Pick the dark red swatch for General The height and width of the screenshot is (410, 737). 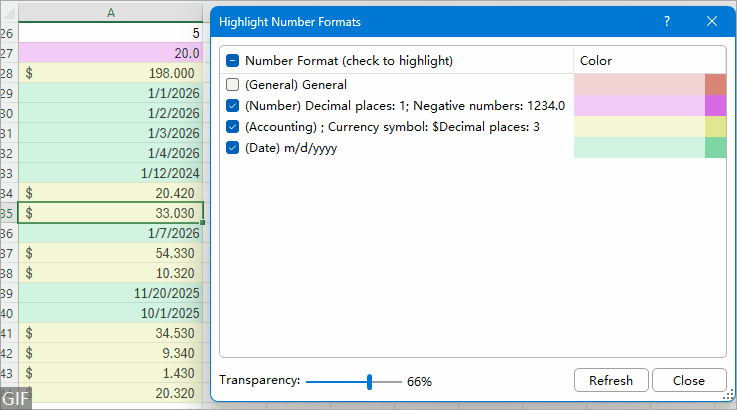[x=715, y=85]
